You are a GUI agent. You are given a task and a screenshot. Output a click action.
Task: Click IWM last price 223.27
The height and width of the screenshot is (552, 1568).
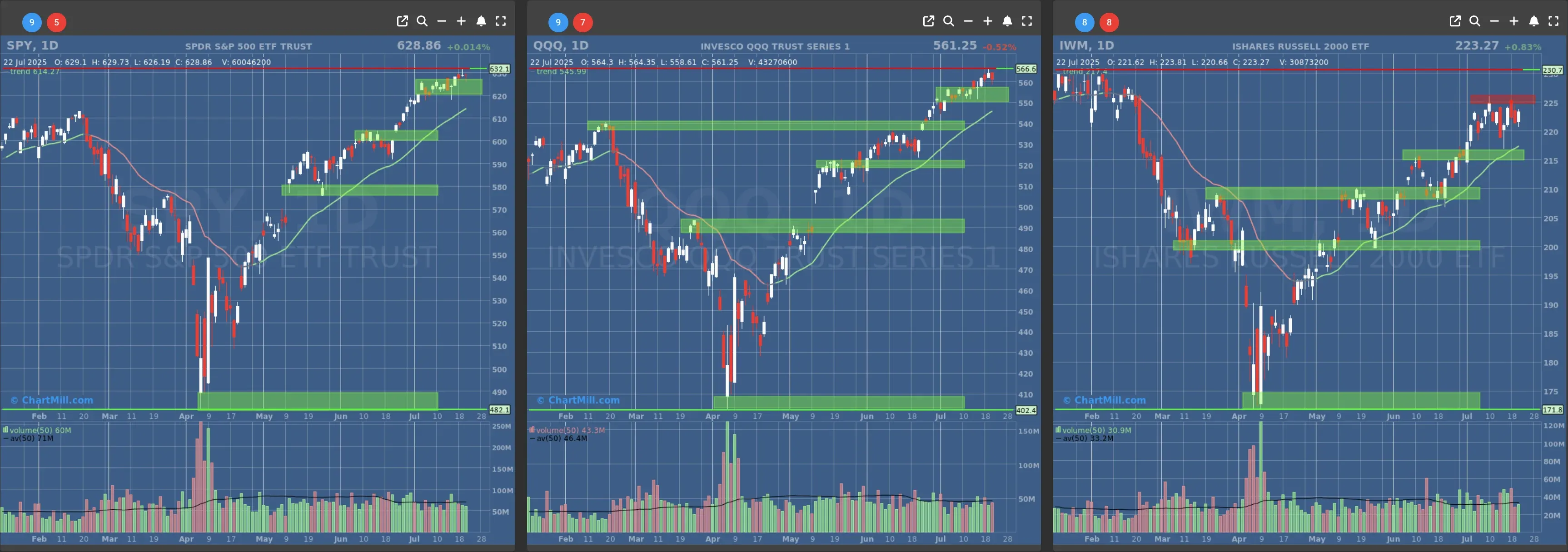pos(1477,45)
